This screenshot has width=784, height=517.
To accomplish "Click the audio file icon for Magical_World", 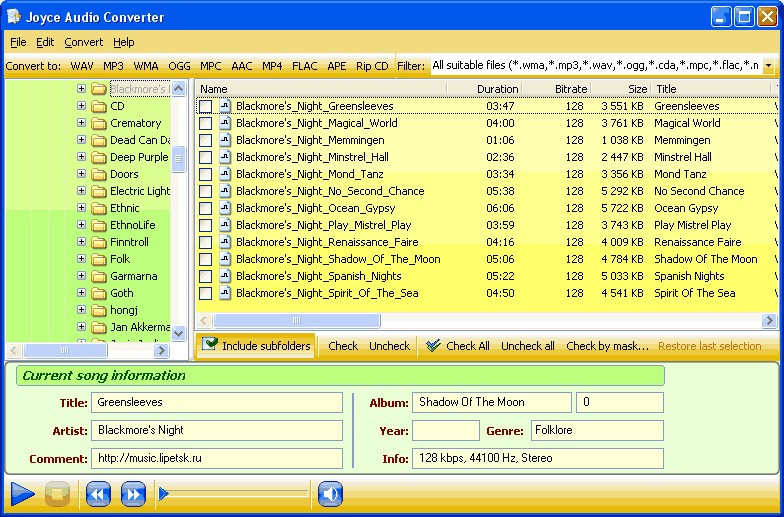I will 225,123.
